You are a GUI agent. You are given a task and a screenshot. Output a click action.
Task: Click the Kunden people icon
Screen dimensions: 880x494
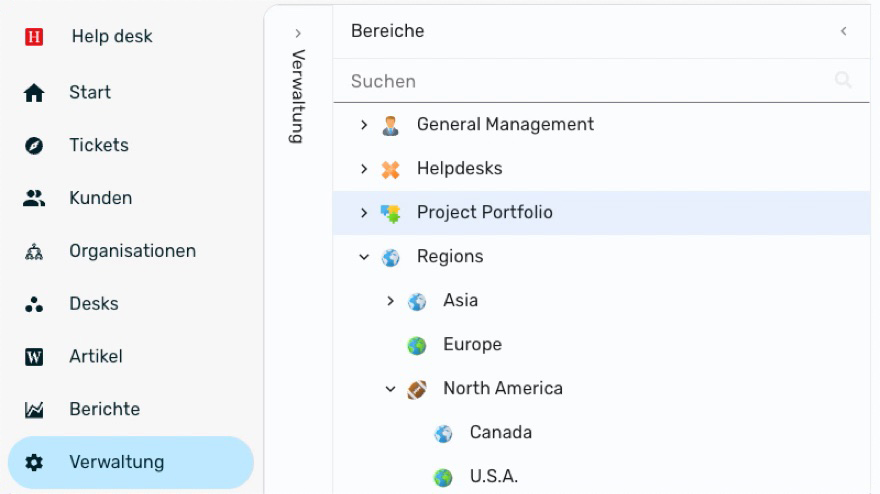coord(33,198)
